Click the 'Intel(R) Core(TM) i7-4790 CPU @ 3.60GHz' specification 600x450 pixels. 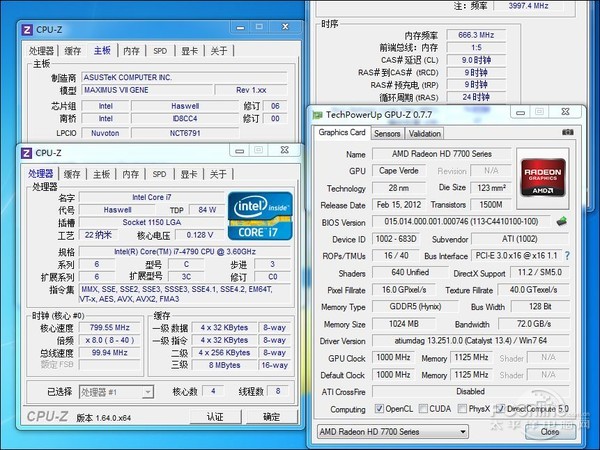coord(185,251)
